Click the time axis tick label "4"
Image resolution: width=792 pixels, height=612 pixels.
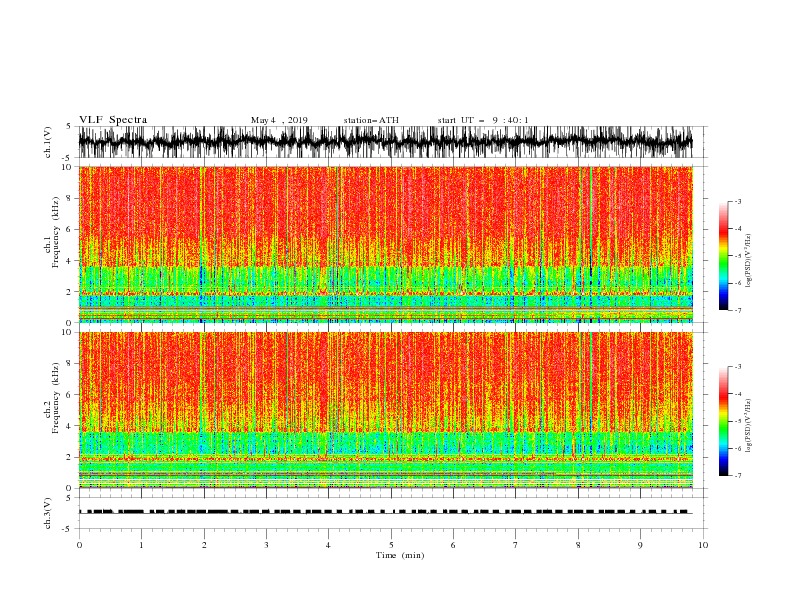[328, 545]
